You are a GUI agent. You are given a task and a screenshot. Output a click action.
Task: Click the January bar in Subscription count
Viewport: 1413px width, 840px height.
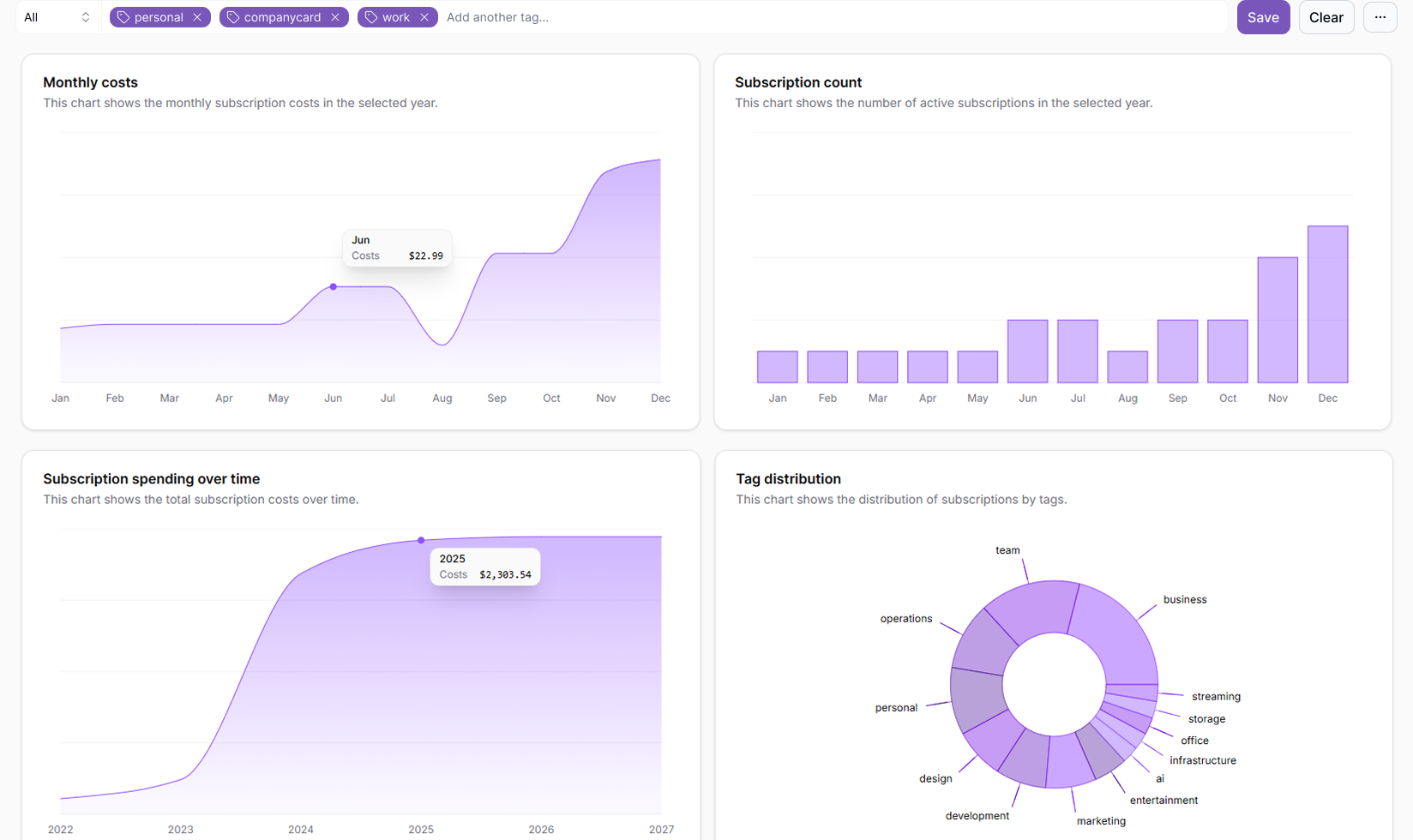click(x=777, y=367)
